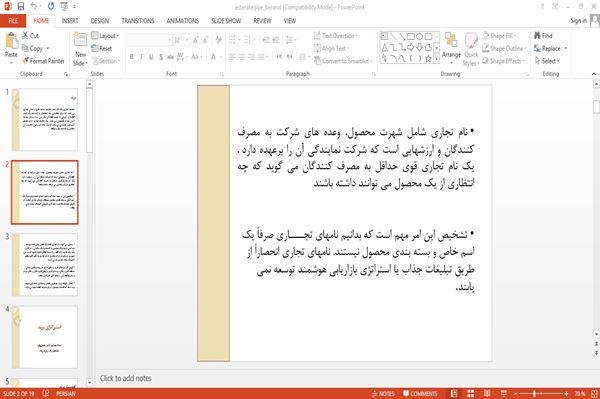Switch to the ANIMATIONS tab
Viewport: 600px width, 399px height.
point(183,21)
